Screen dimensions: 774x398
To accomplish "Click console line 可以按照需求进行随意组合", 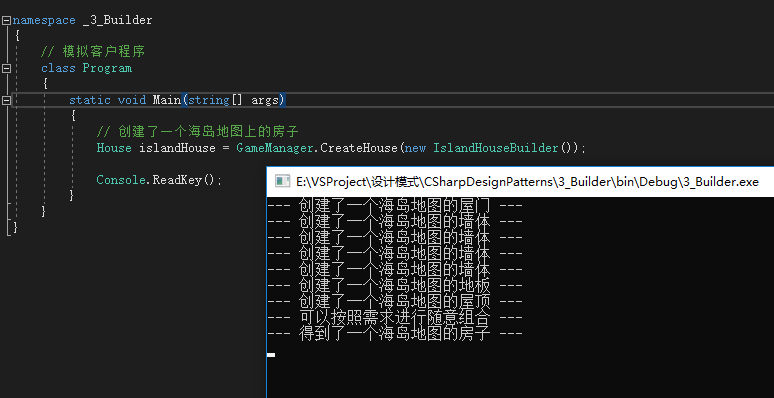I will (394, 318).
